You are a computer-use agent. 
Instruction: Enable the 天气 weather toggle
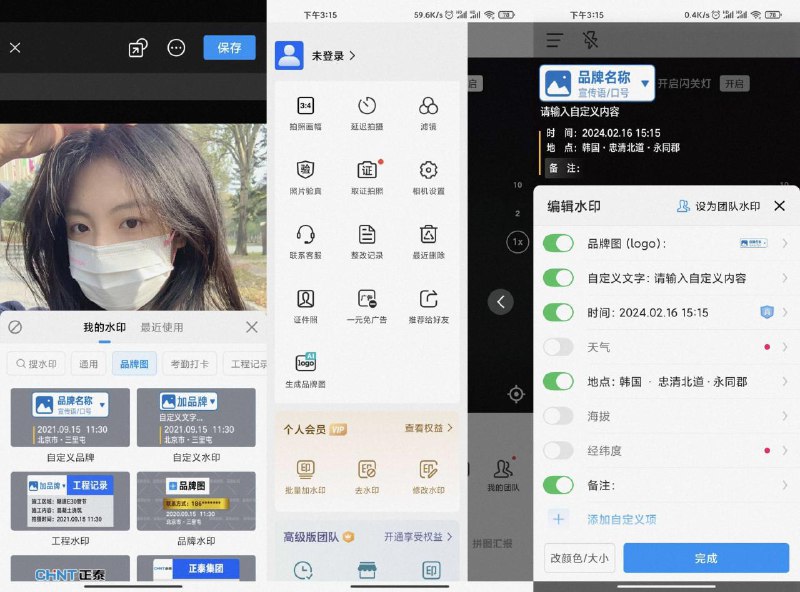pos(559,348)
